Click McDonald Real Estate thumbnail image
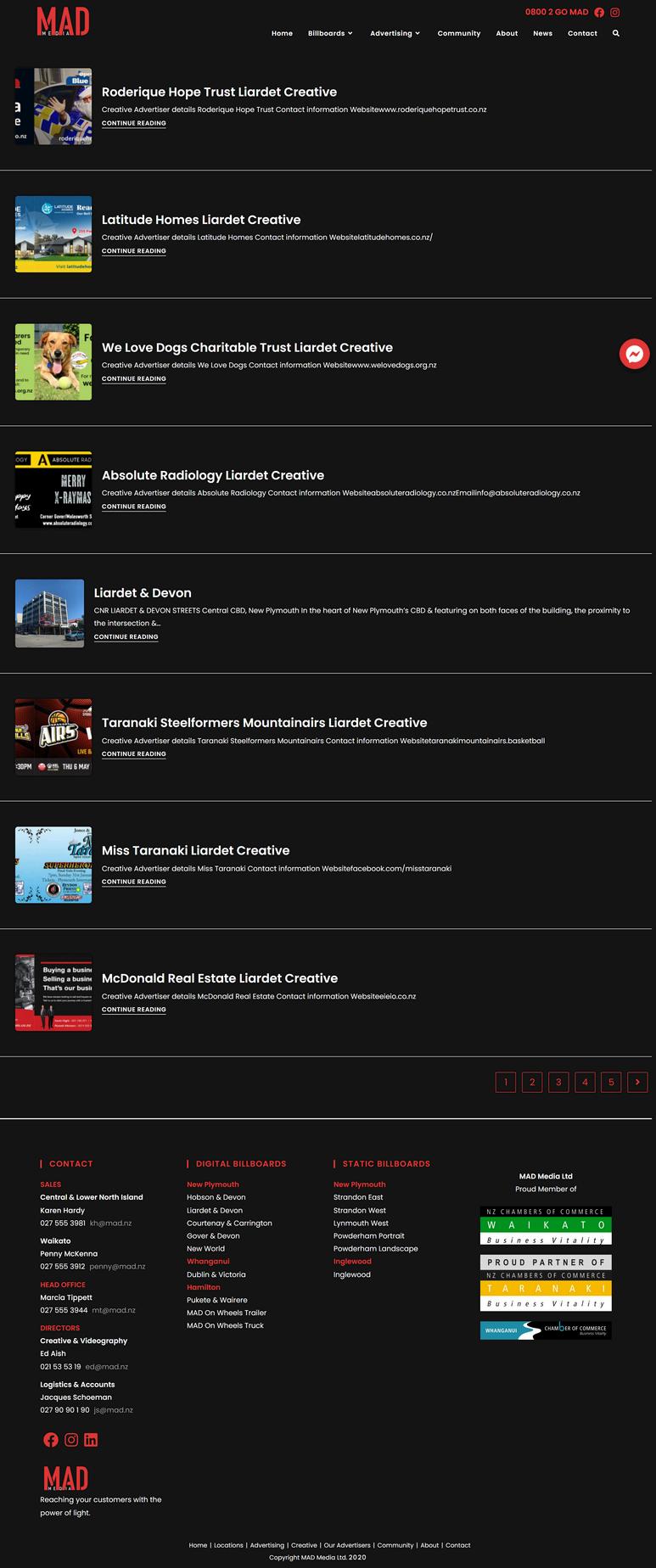 click(x=53, y=993)
